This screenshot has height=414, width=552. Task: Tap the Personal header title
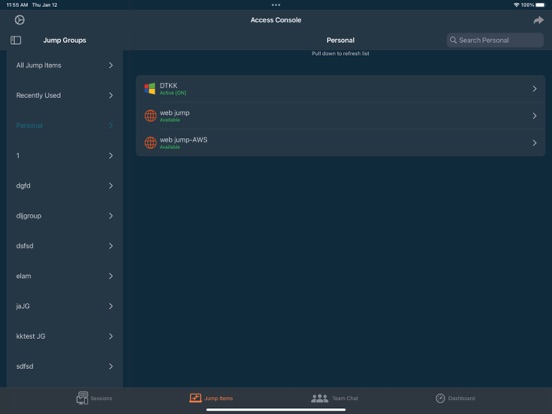(340, 40)
